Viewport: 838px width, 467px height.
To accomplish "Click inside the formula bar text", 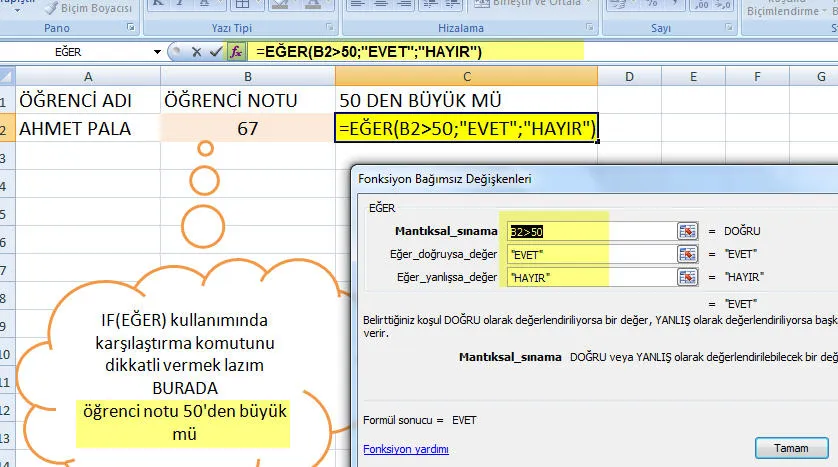I will pyautogui.click(x=400, y=51).
